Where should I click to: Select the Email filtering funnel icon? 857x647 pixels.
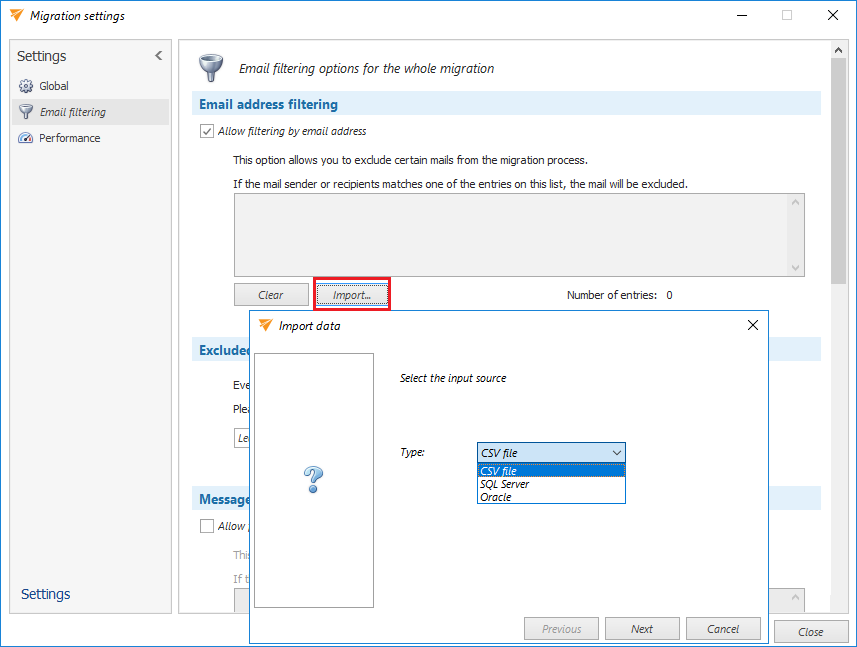click(26, 112)
